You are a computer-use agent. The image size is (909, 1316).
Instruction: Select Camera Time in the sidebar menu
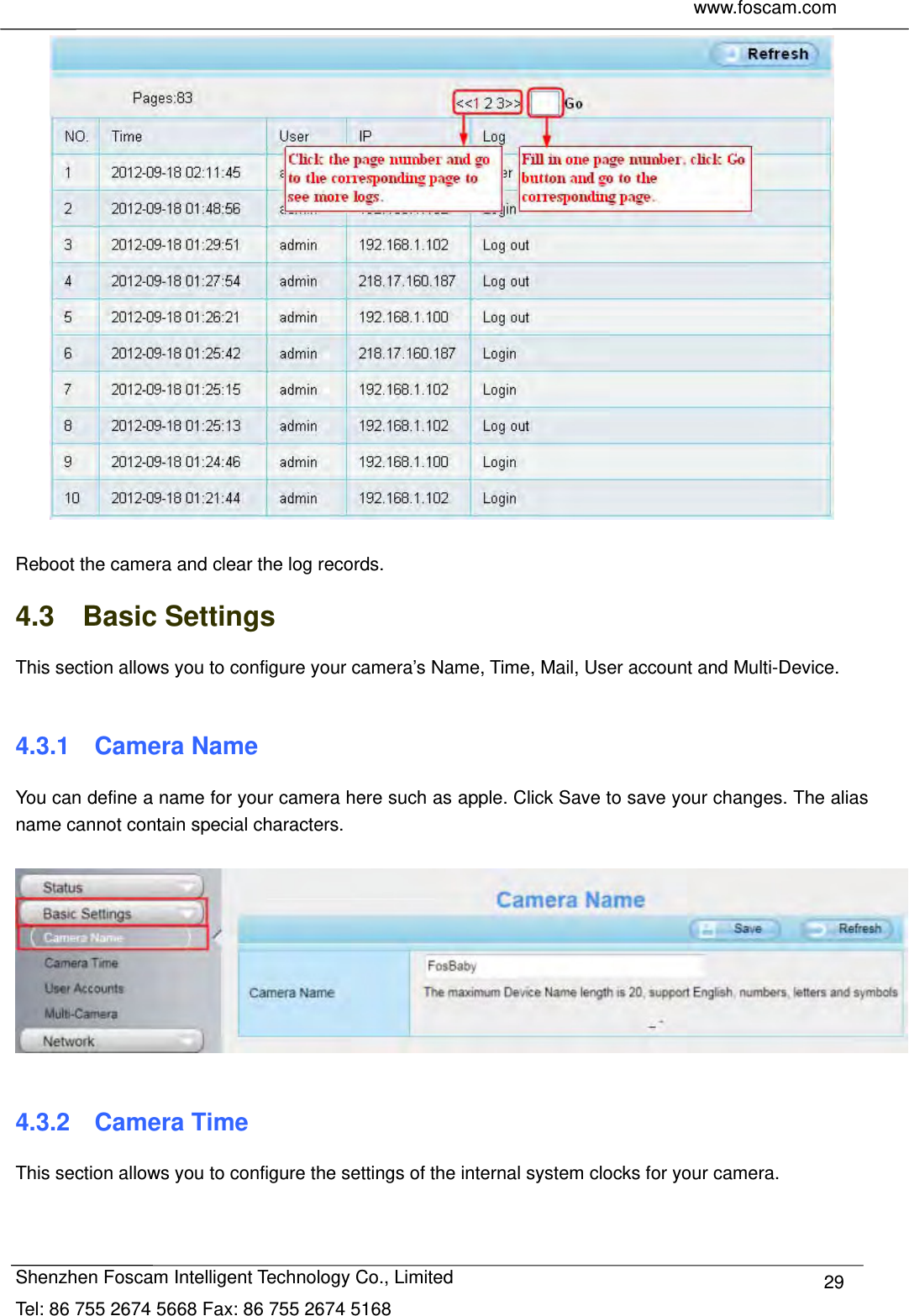click(x=80, y=962)
